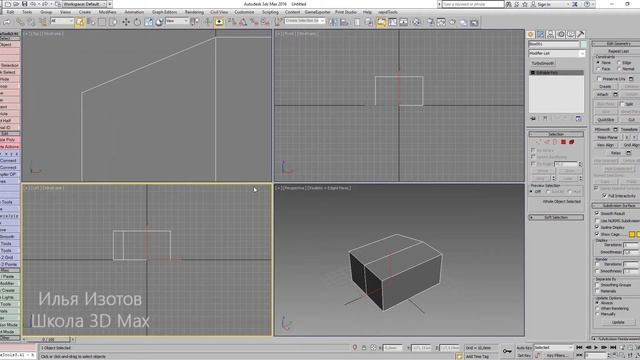The width and height of the screenshot is (640, 360).
Task: Open the Curve Editor icon
Action: click(392, 22)
